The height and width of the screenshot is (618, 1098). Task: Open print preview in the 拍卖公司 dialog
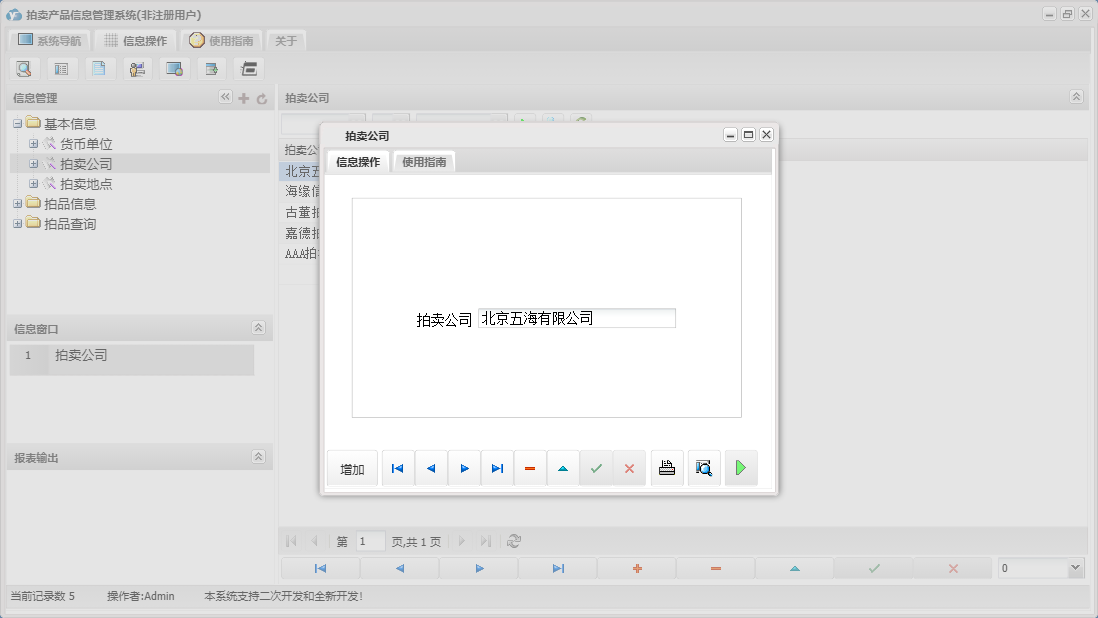pos(704,467)
